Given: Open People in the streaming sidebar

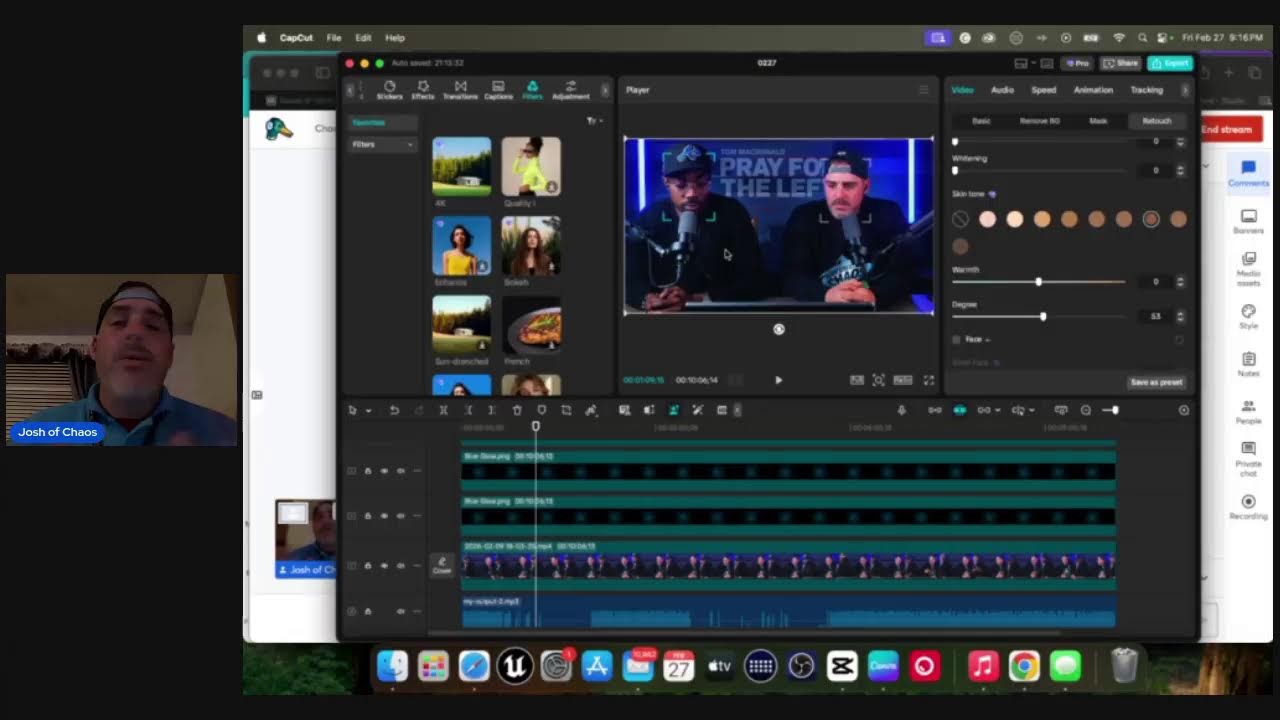Looking at the screenshot, I should pos(1248,412).
